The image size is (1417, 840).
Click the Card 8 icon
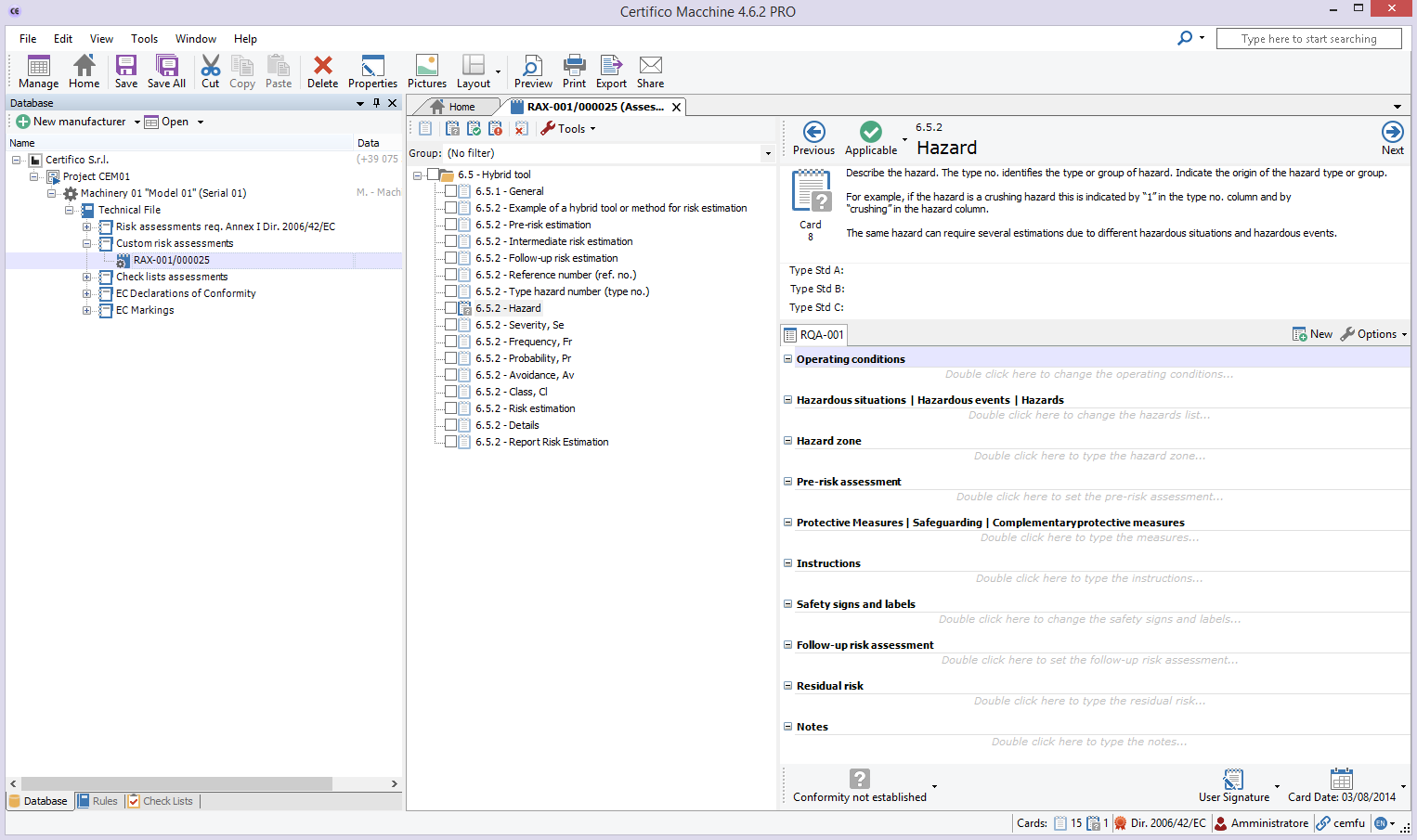pyautogui.click(x=811, y=192)
